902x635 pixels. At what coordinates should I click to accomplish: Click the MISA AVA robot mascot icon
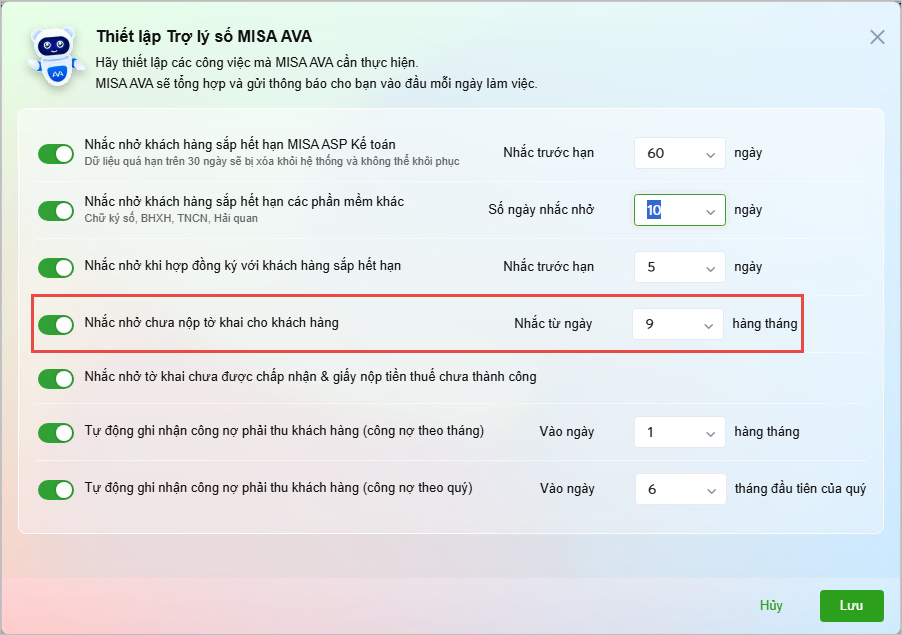tap(56, 58)
